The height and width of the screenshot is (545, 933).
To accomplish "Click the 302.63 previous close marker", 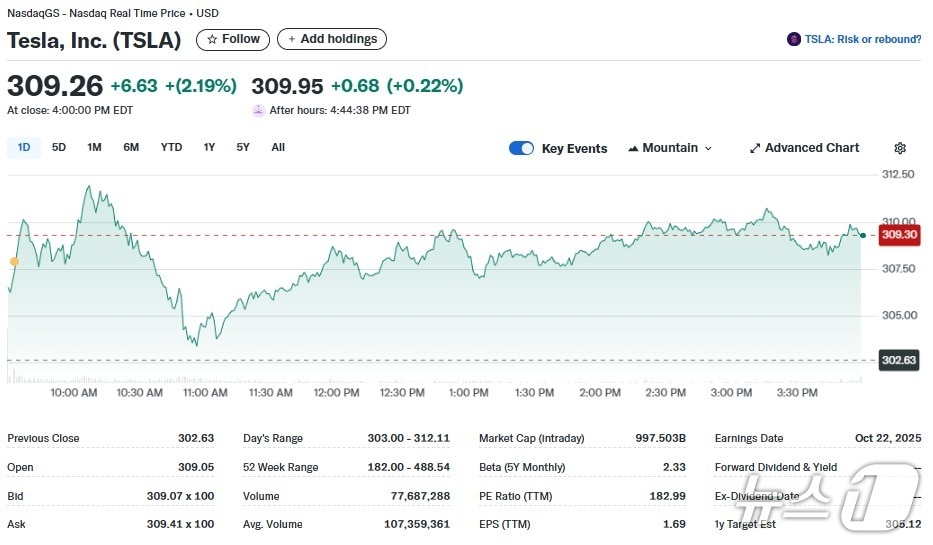I will point(898,360).
